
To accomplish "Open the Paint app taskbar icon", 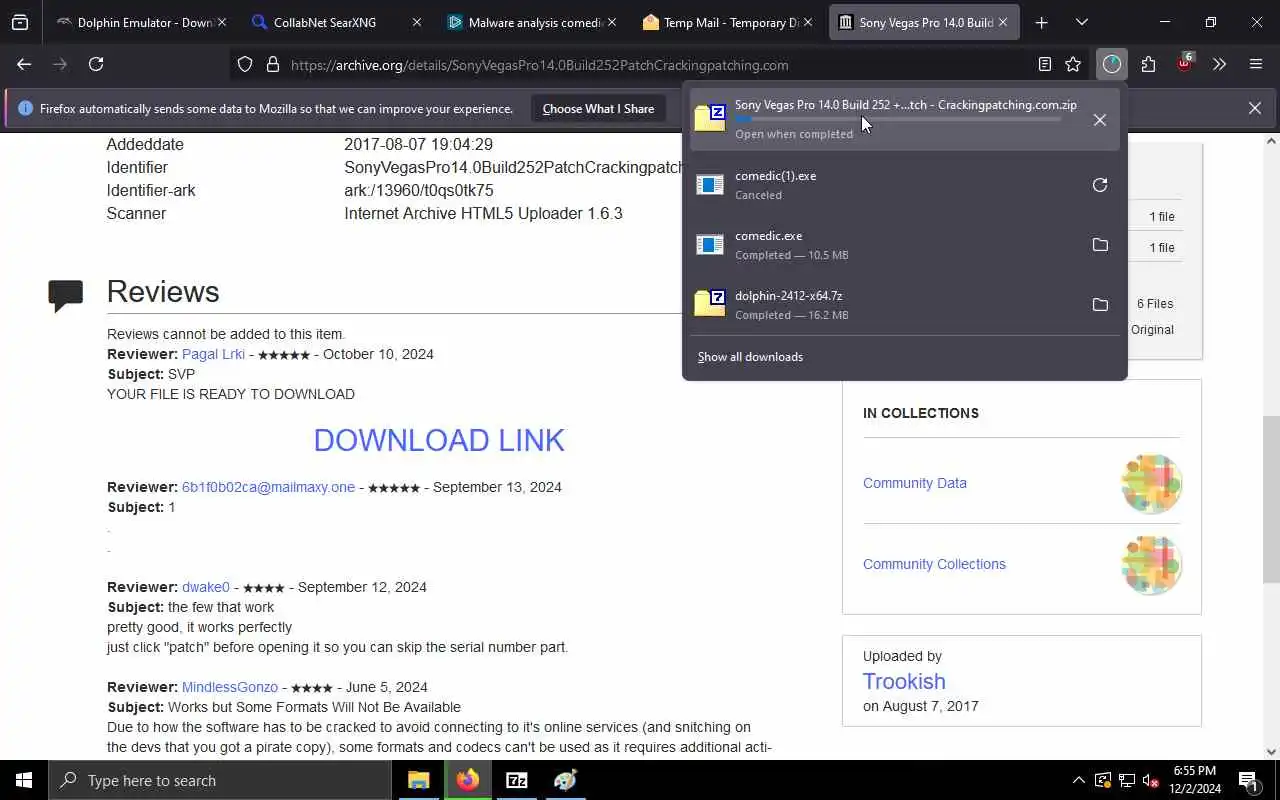I will pyautogui.click(x=566, y=780).
